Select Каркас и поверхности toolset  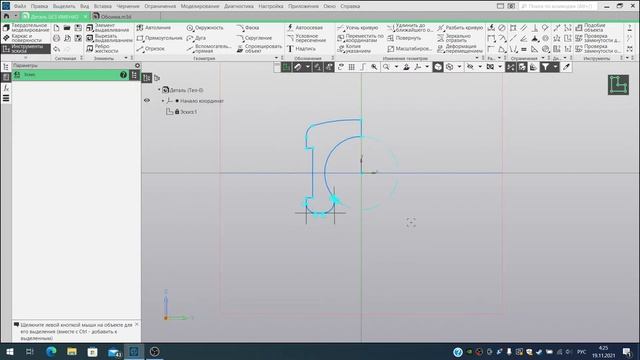tap(26, 38)
